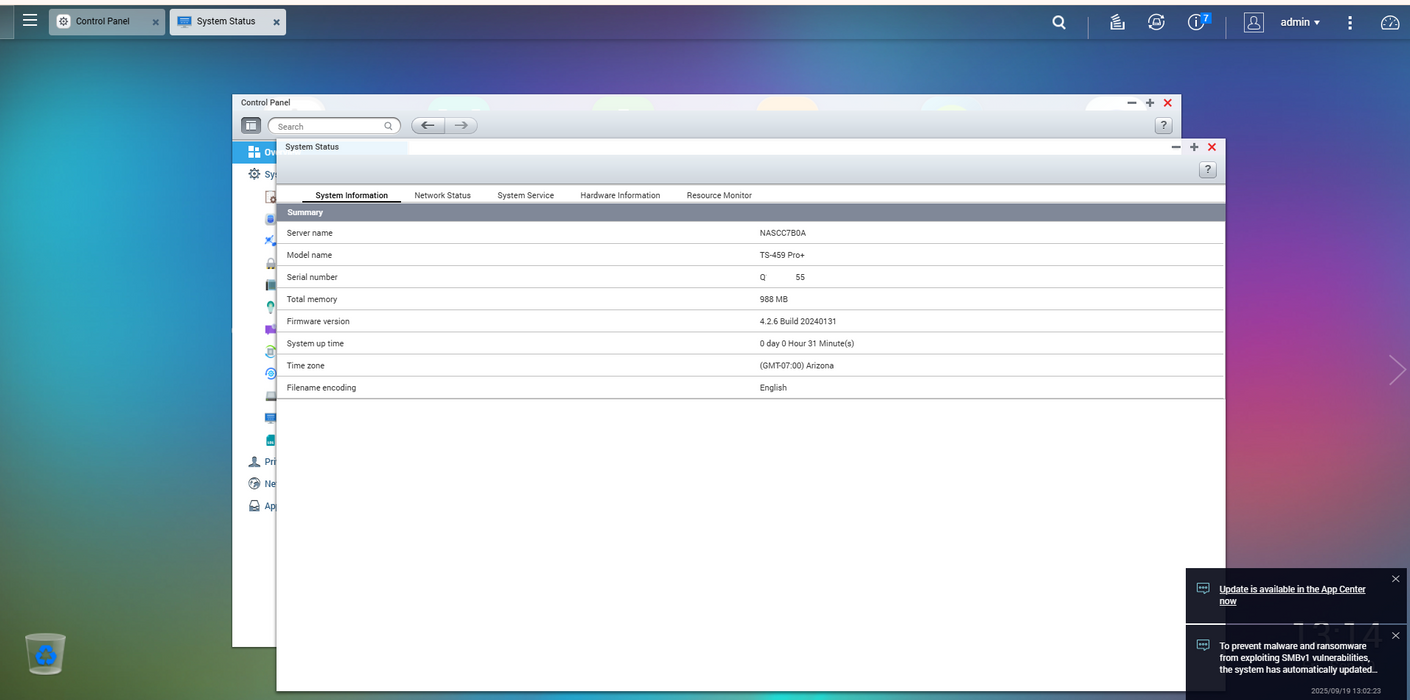The width and height of the screenshot is (1410, 700).
Task: Select model value TS-459 Pro+
Action: click(x=782, y=255)
